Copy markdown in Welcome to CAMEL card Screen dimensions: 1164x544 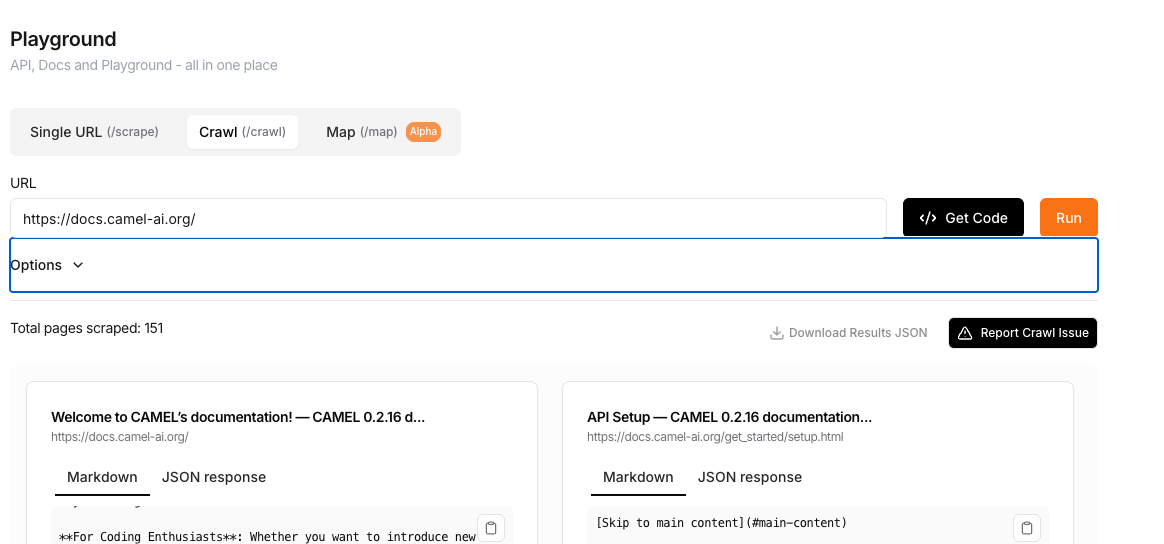[x=490, y=528]
